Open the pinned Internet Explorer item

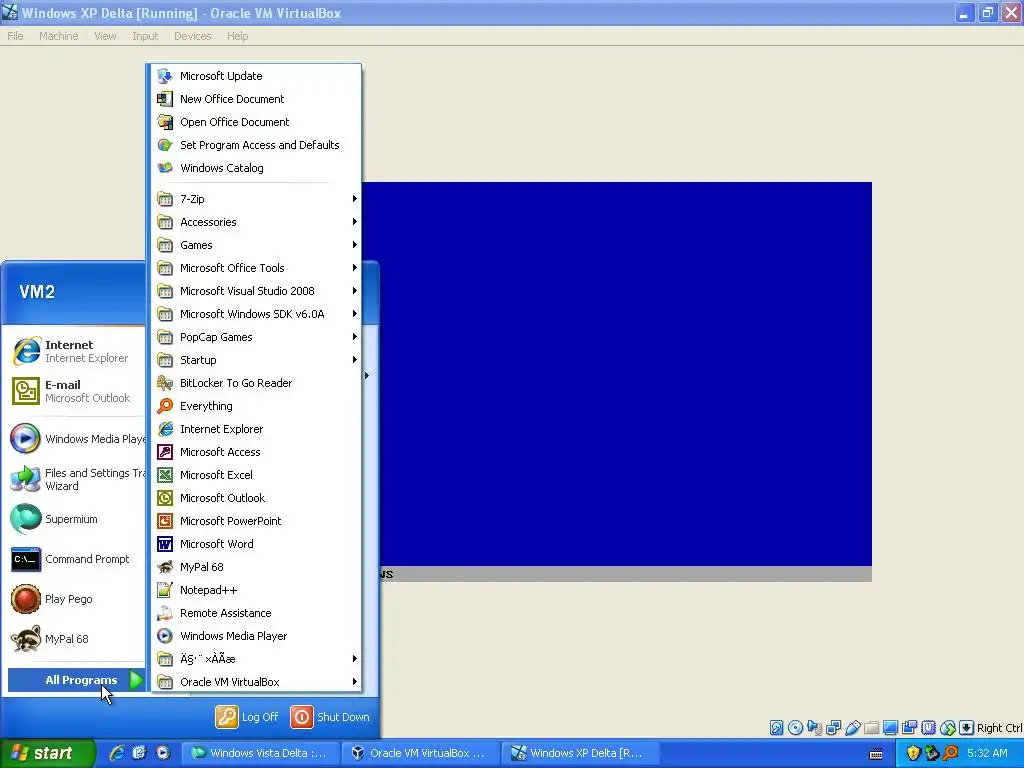76,351
